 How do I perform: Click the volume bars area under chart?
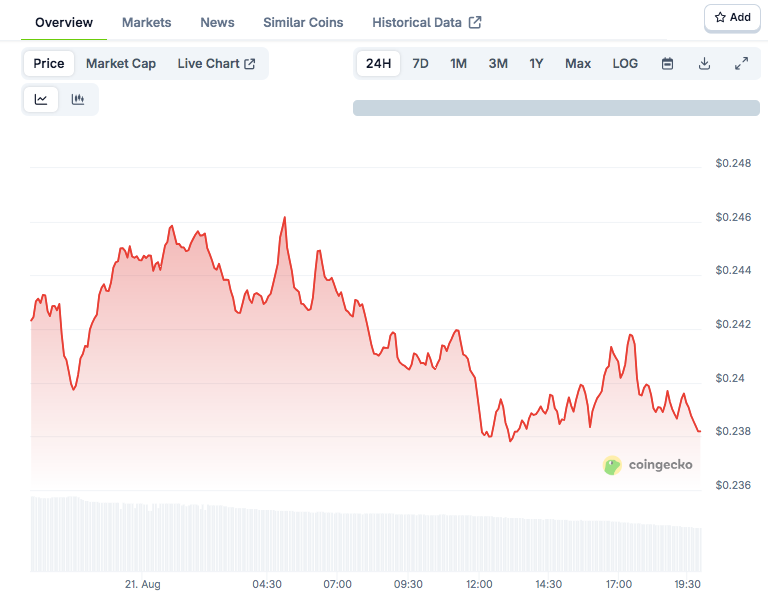366,534
